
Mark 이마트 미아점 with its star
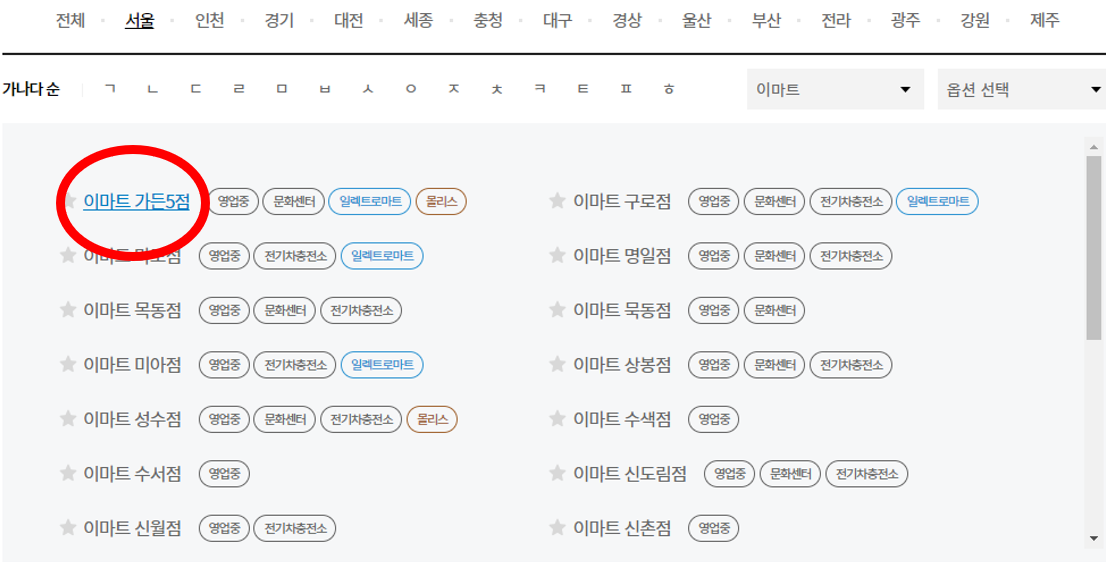point(68,365)
